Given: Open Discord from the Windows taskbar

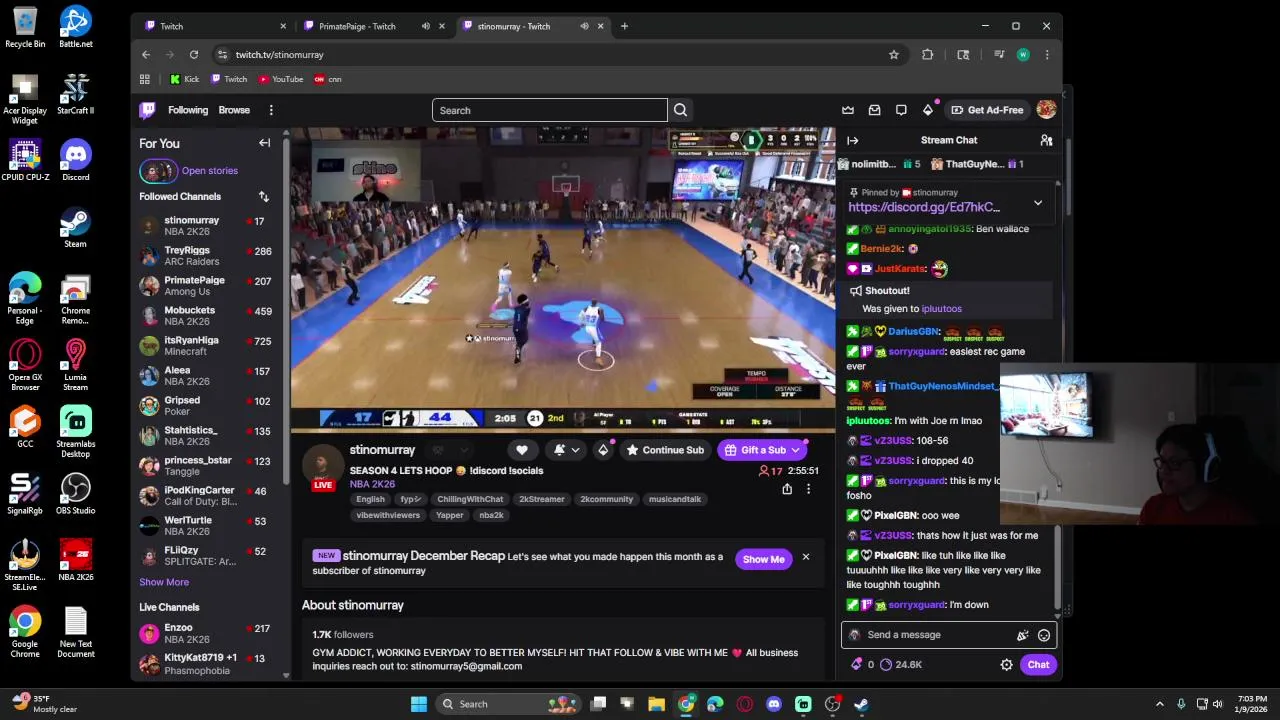Looking at the screenshot, I should 774,704.
